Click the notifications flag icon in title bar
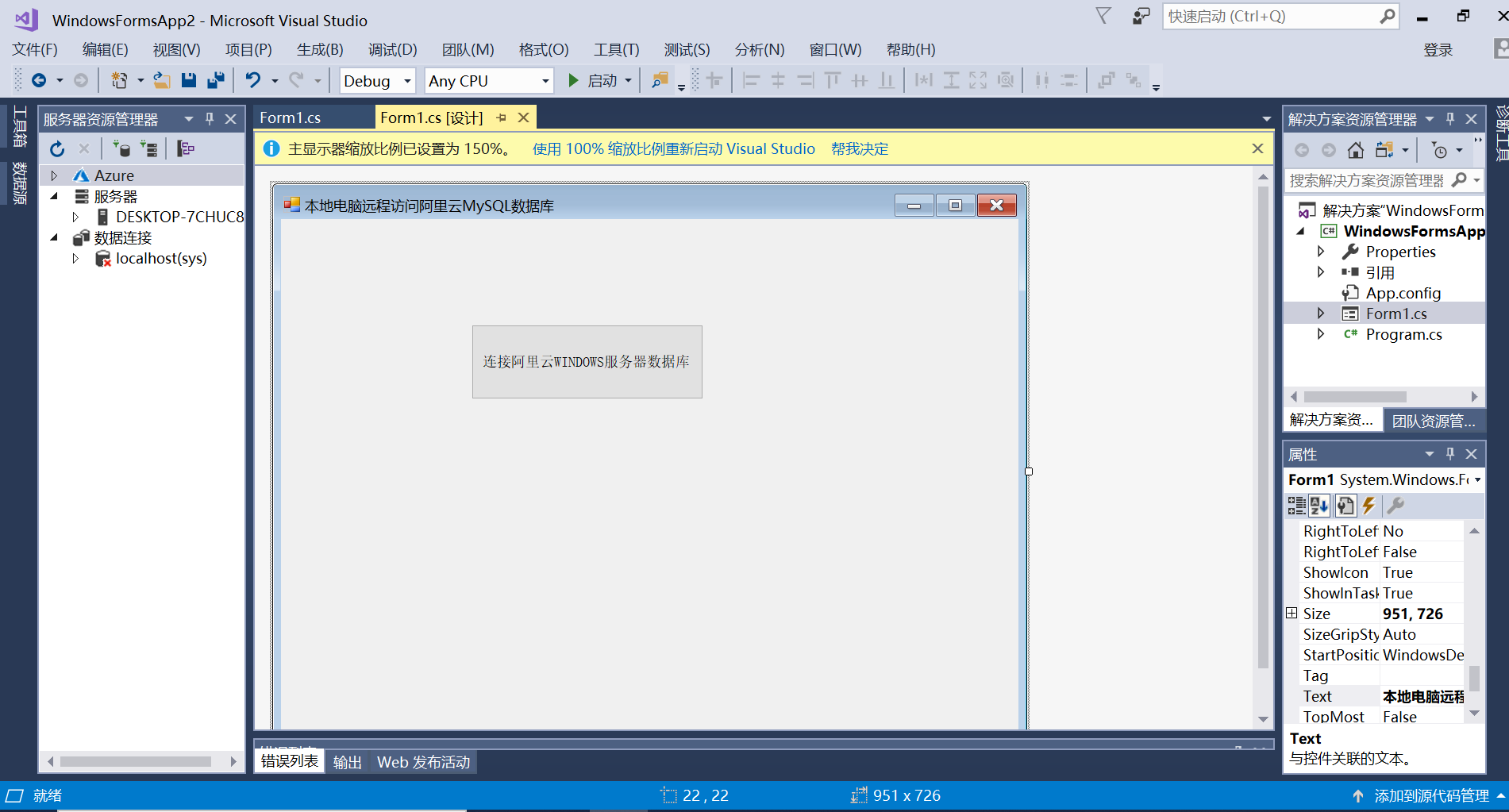The image size is (1509, 812). pos(1103,16)
